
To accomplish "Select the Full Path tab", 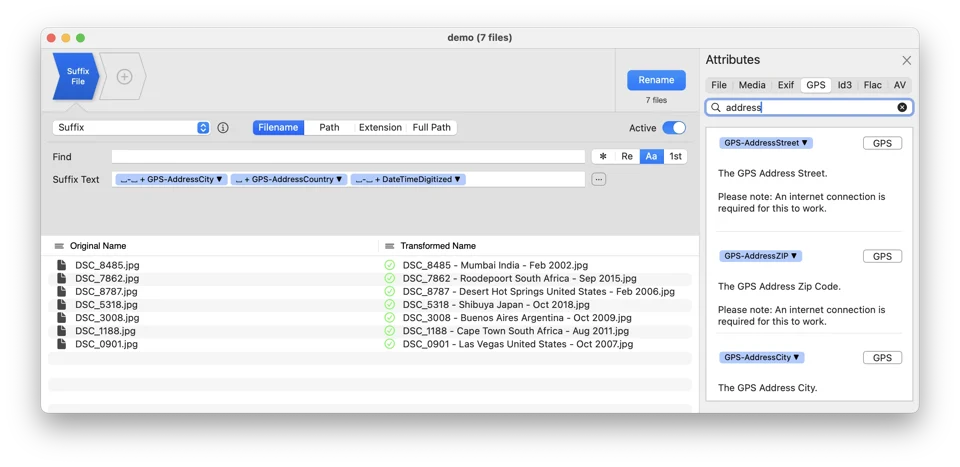I will [431, 127].
